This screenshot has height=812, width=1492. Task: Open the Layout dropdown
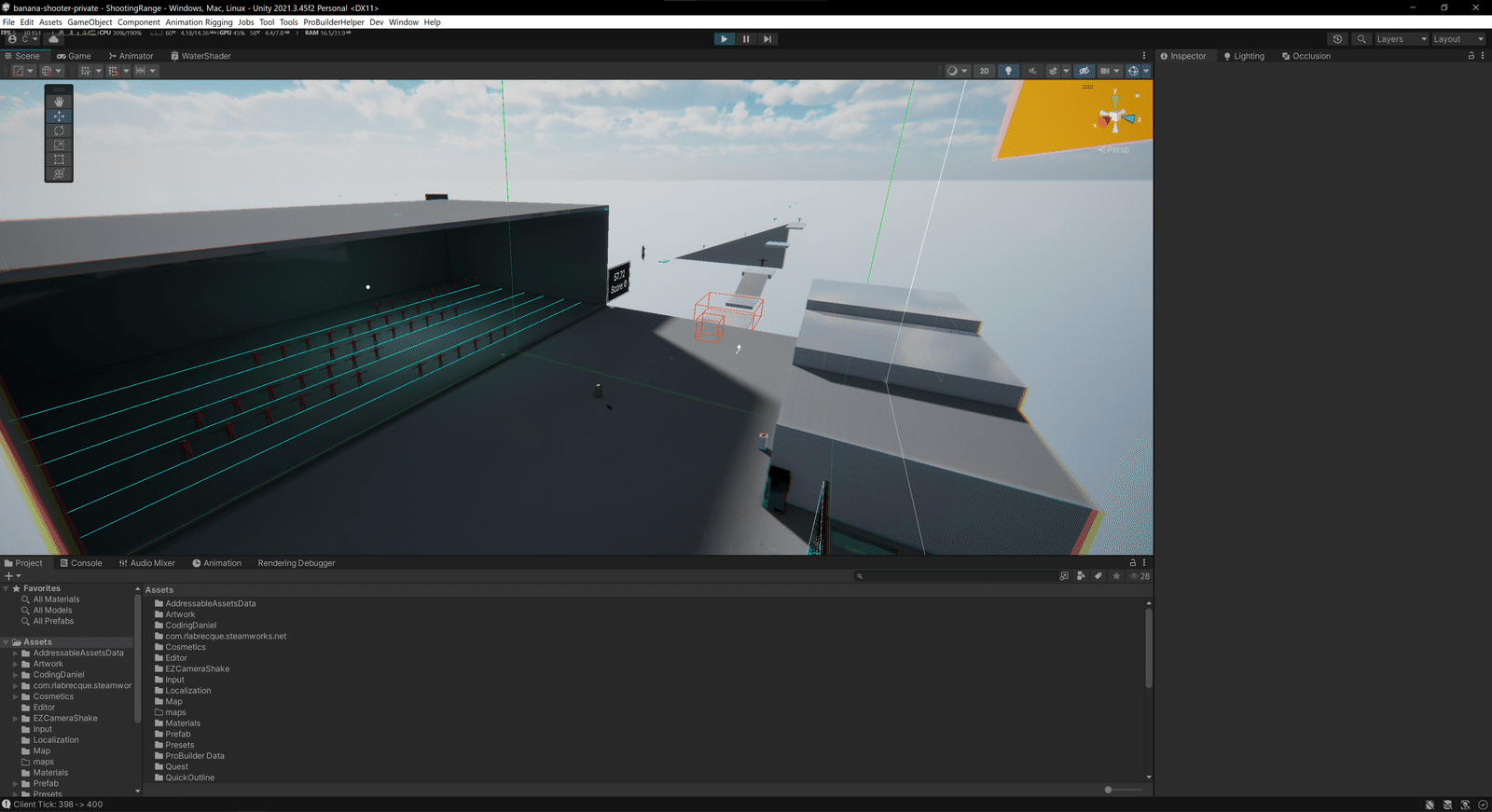1458,39
